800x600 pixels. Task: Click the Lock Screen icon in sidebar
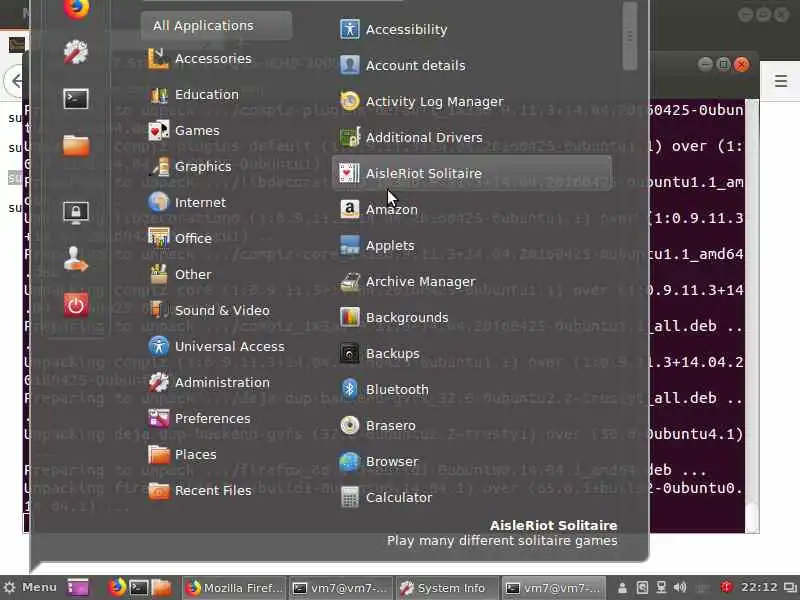[76, 212]
